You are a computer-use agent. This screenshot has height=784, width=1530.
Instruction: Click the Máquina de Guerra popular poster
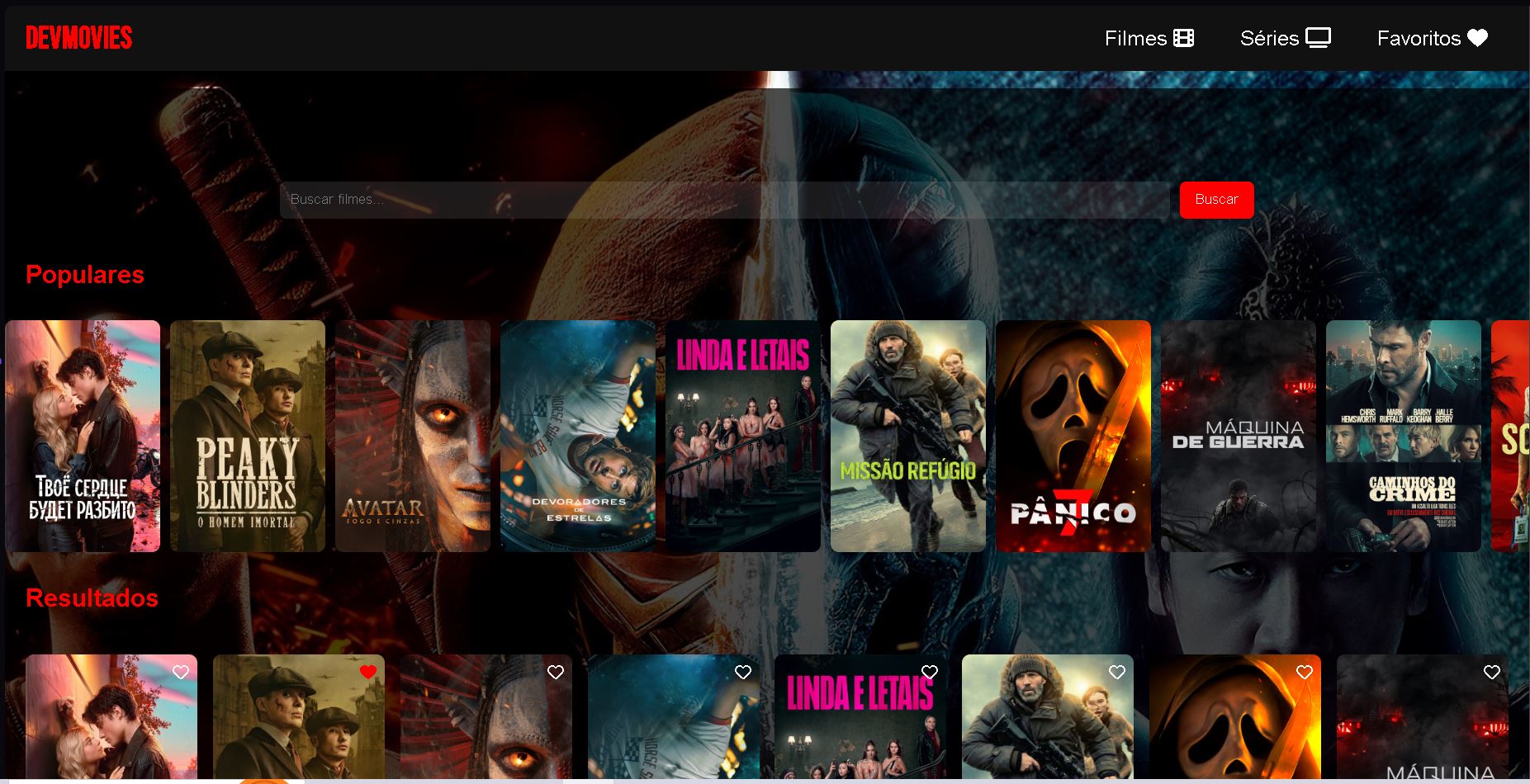coord(1239,436)
